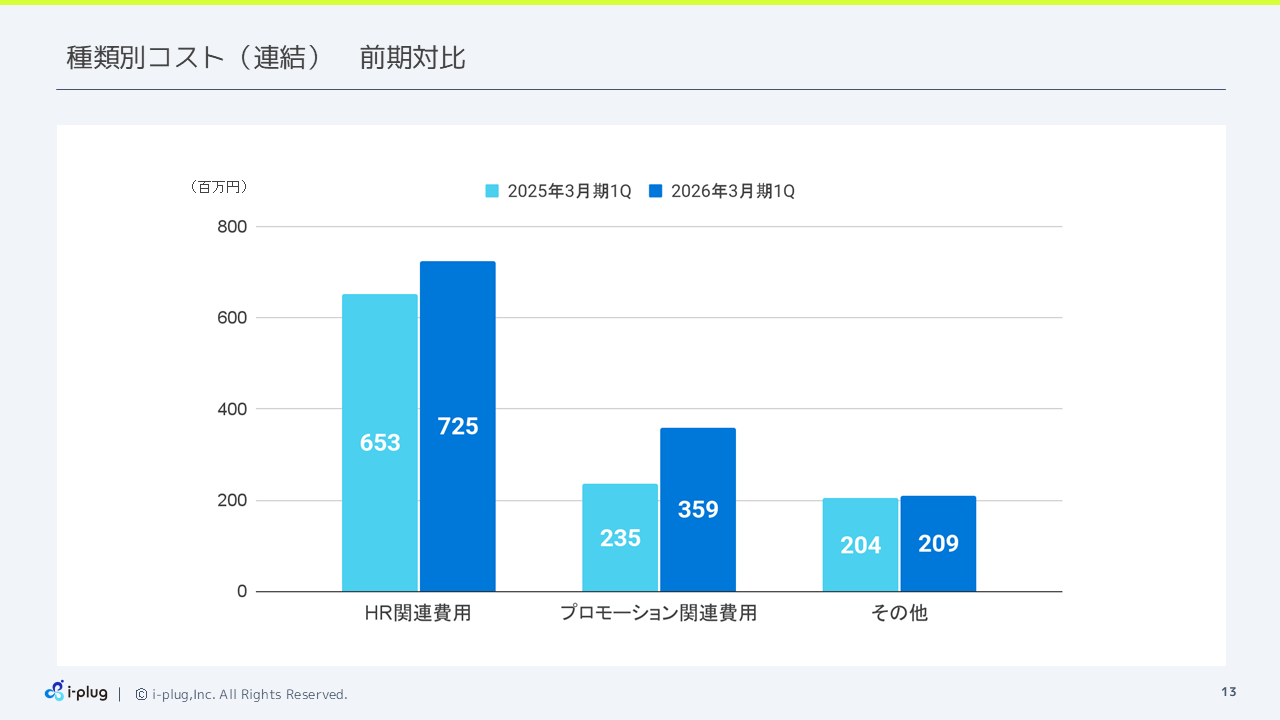
Task: Expand the プロモーション関連費用 category
Action: click(x=659, y=613)
